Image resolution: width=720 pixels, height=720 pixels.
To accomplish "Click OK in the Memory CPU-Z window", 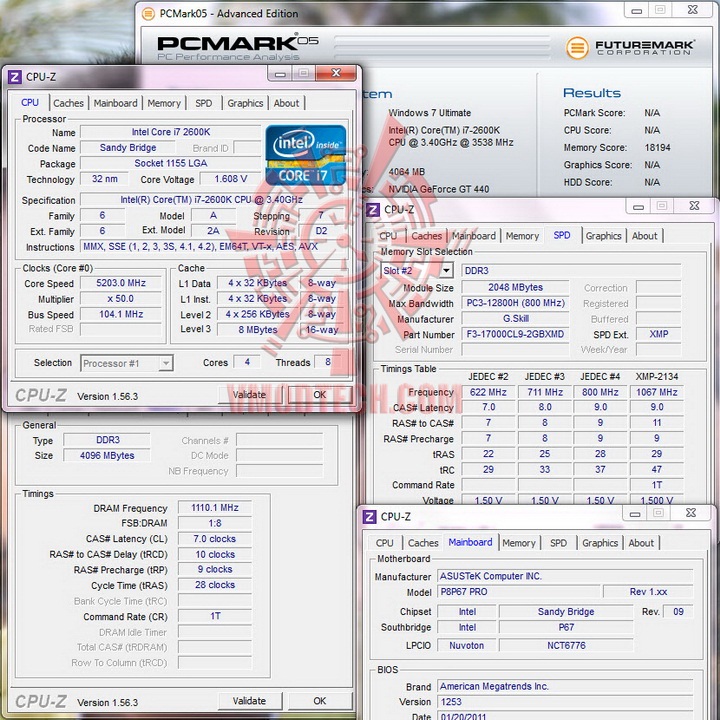I will (x=320, y=701).
